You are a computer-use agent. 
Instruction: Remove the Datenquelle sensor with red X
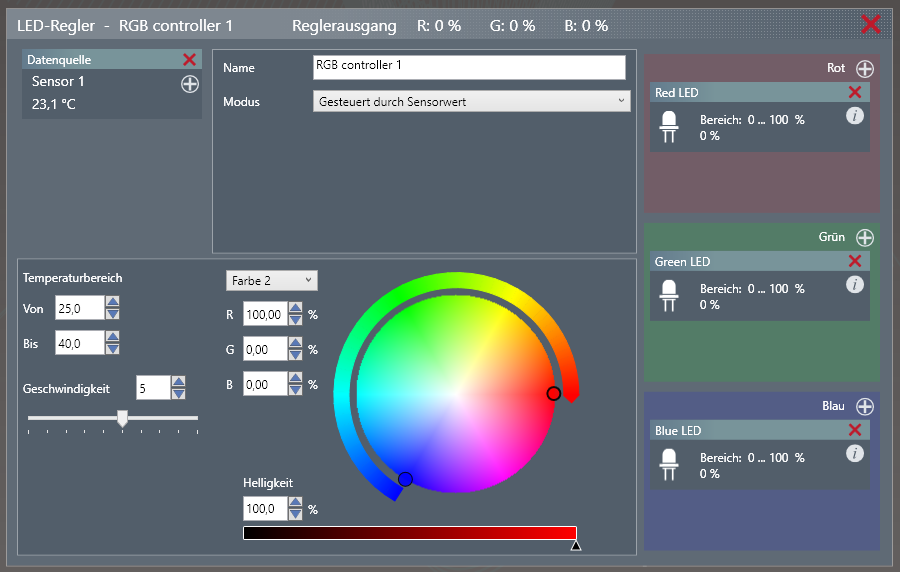[190, 60]
